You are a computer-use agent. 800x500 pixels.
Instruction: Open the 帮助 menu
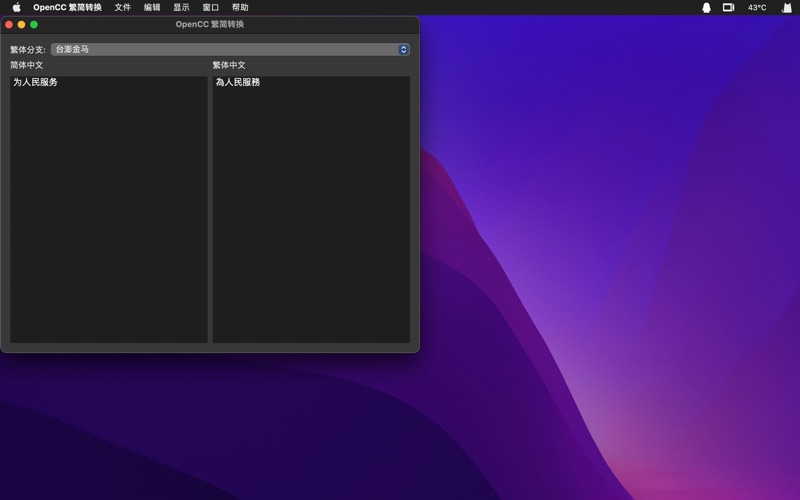tap(240, 7)
